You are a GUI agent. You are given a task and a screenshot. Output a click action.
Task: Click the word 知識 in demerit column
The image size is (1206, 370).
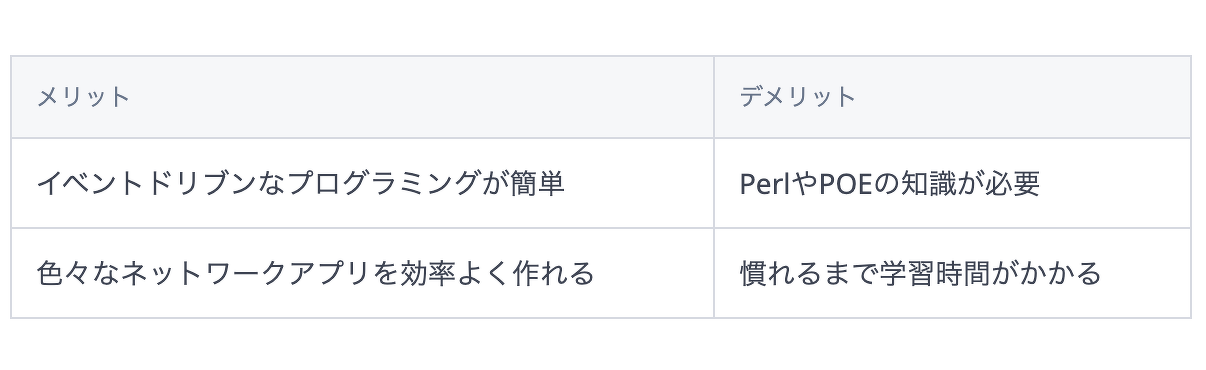[x=931, y=184]
